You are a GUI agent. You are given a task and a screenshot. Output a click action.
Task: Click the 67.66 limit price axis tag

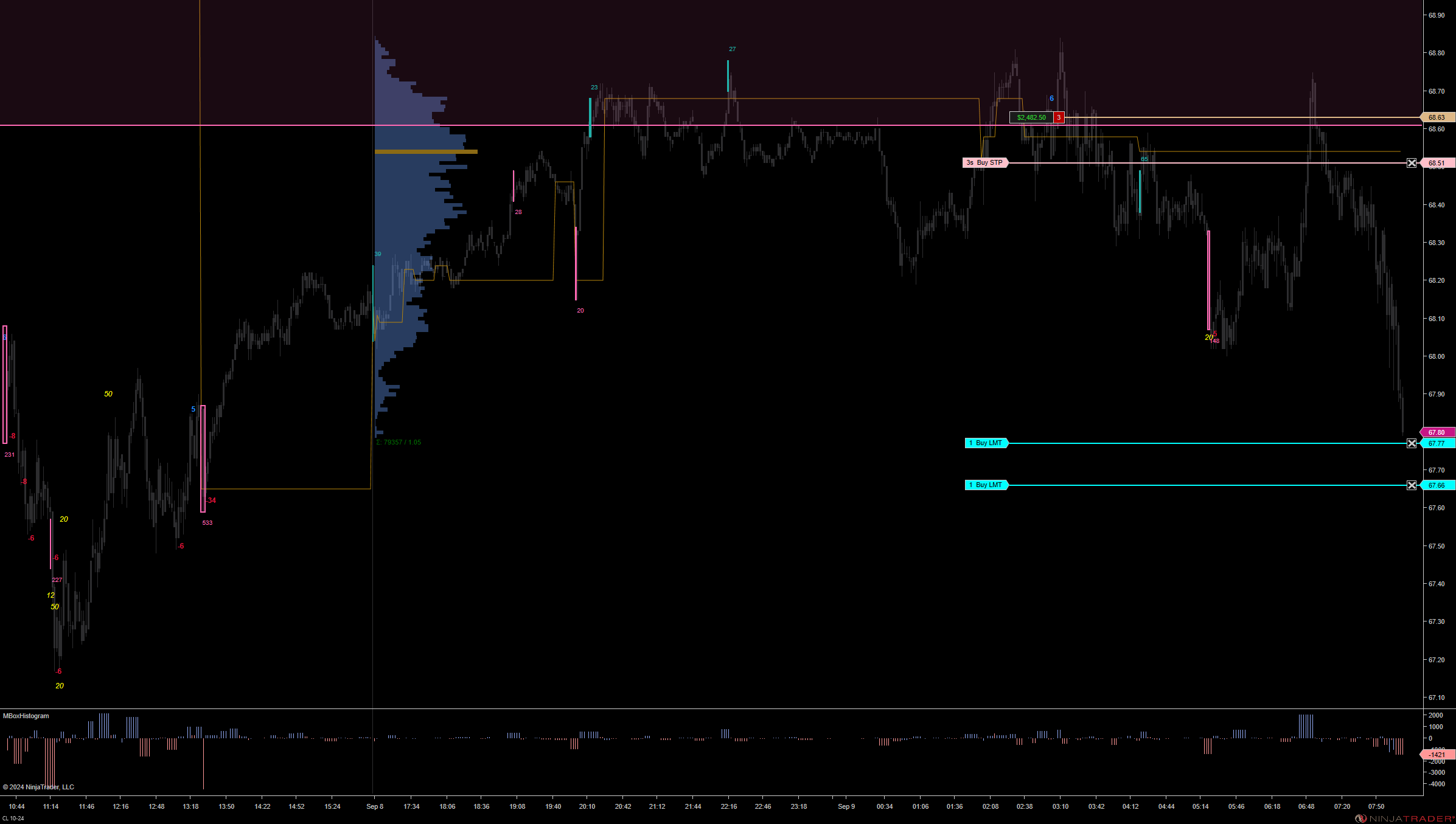1437,485
